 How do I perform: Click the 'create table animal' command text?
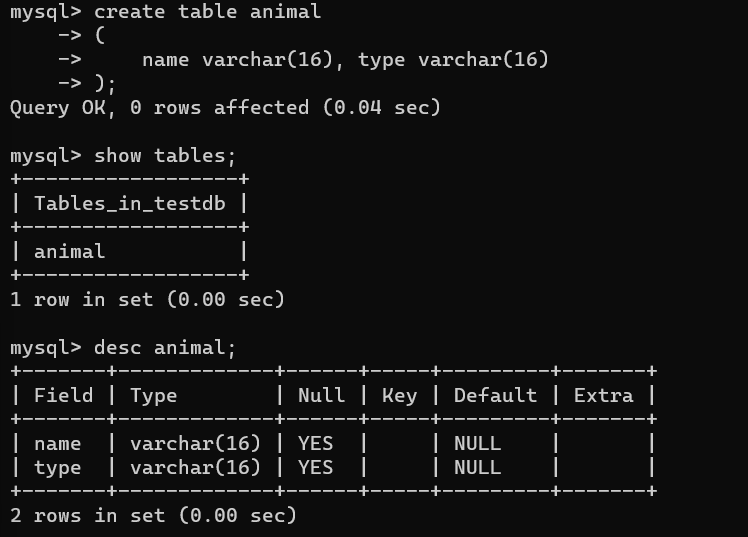coord(208,11)
